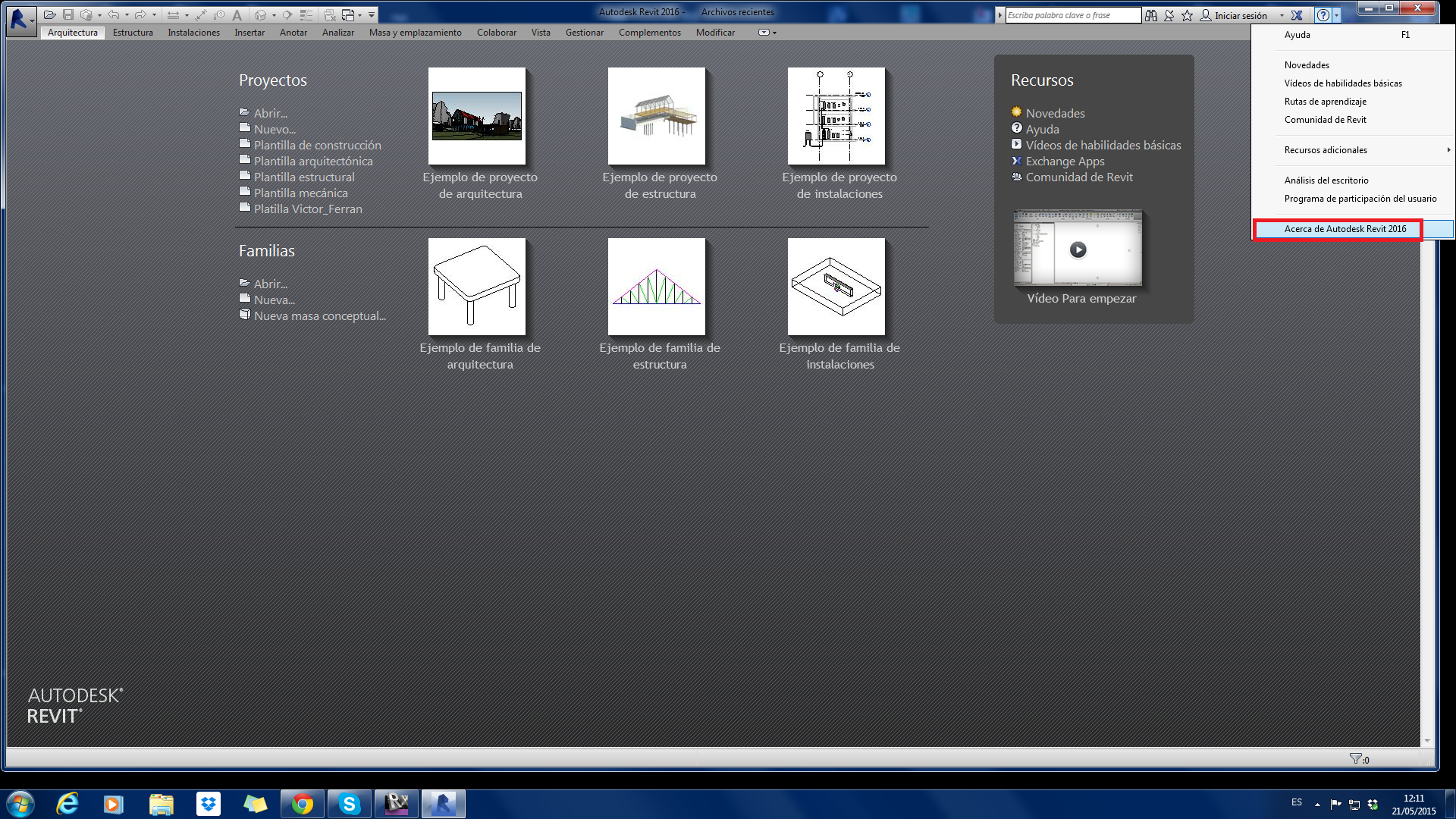Click the Aligned Dimension tool icon
This screenshot has width=1456, height=819.
[x=174, y=14]
